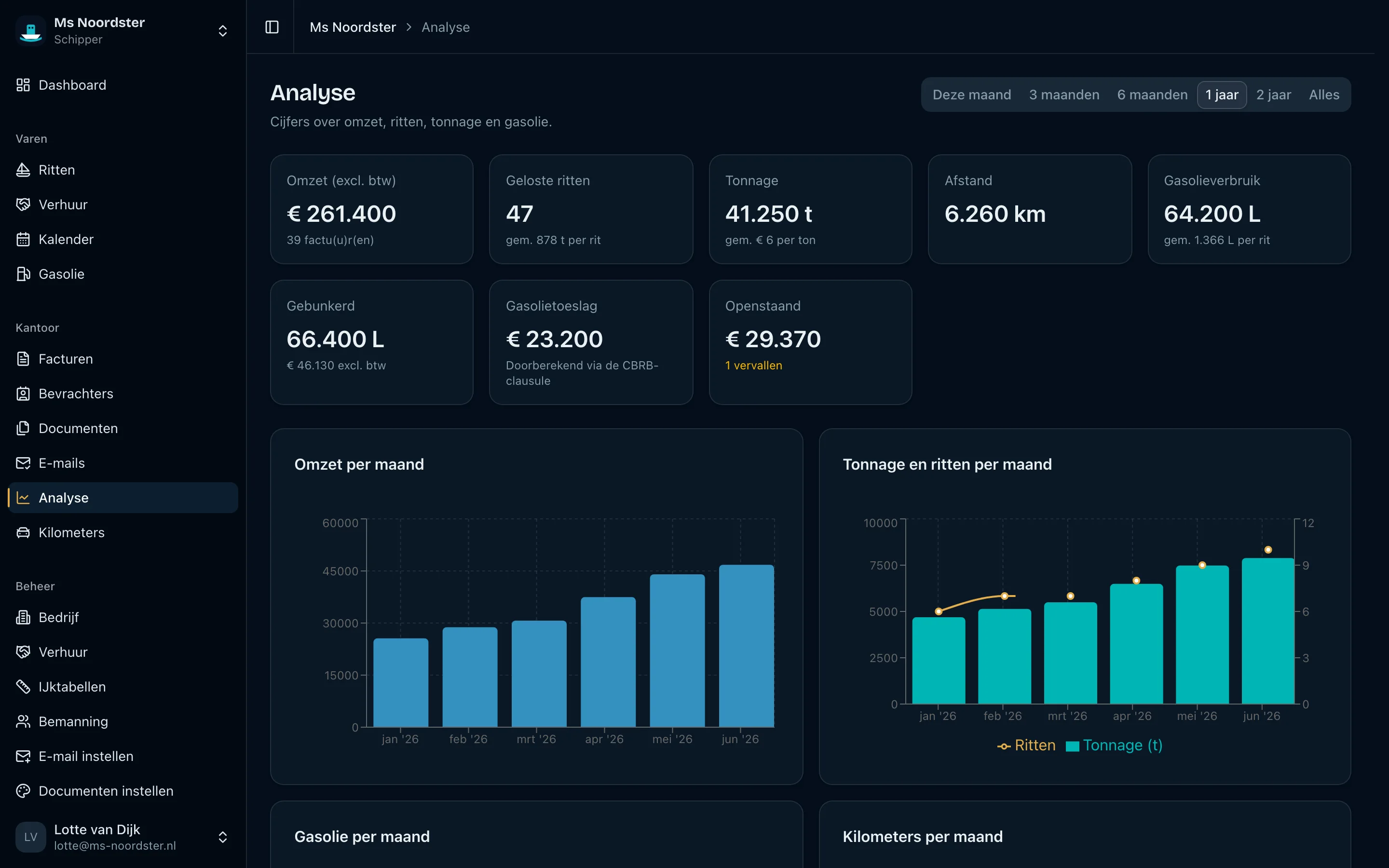The height and width of the screenshot is (868, 1389).
Task: Click the Ms Noordster ship logo
Action: (30, 30)
